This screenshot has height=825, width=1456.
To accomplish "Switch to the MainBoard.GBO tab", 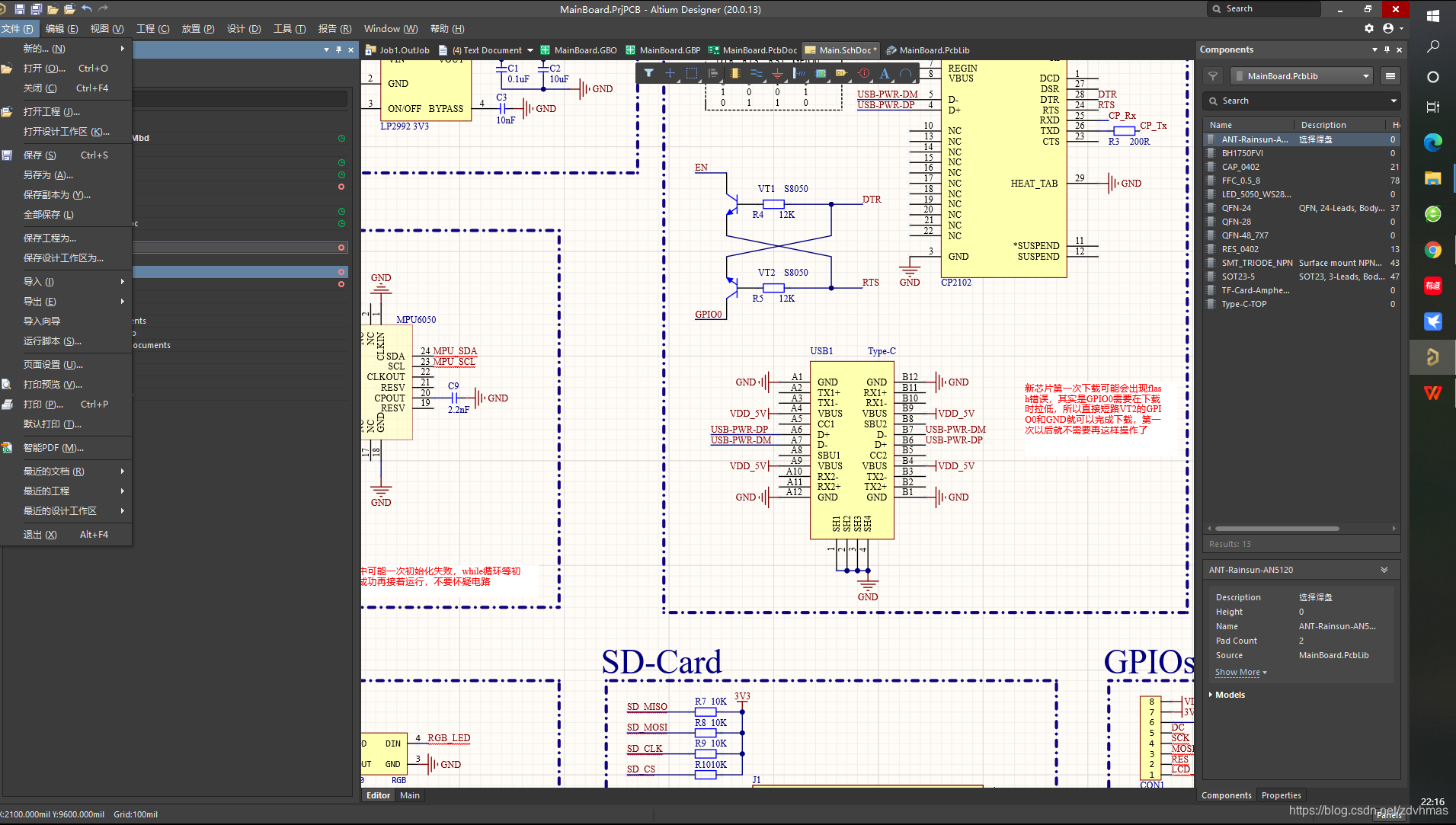I will [x=579, y=50].
